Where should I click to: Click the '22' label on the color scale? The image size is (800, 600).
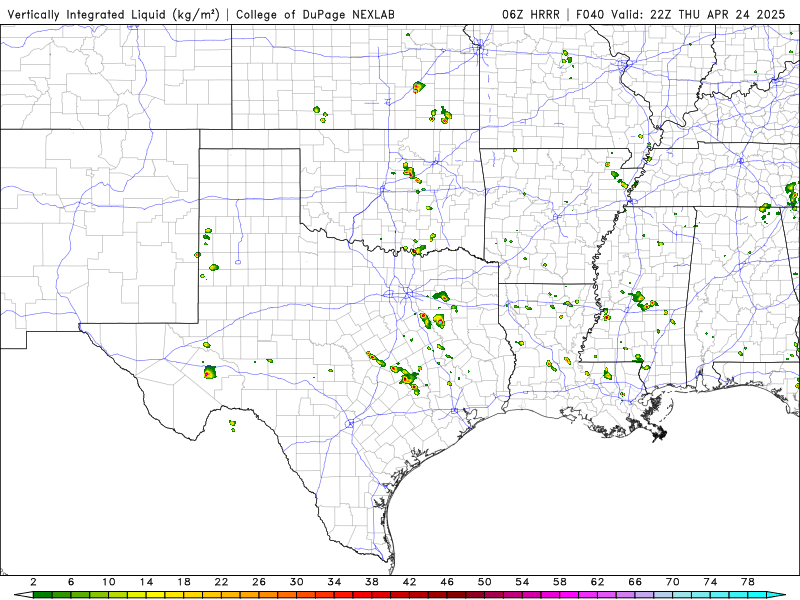click(x=221, y=582)
